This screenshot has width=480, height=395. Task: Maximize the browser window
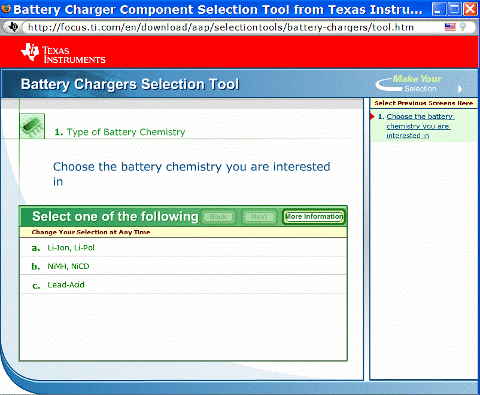(454, 9)
